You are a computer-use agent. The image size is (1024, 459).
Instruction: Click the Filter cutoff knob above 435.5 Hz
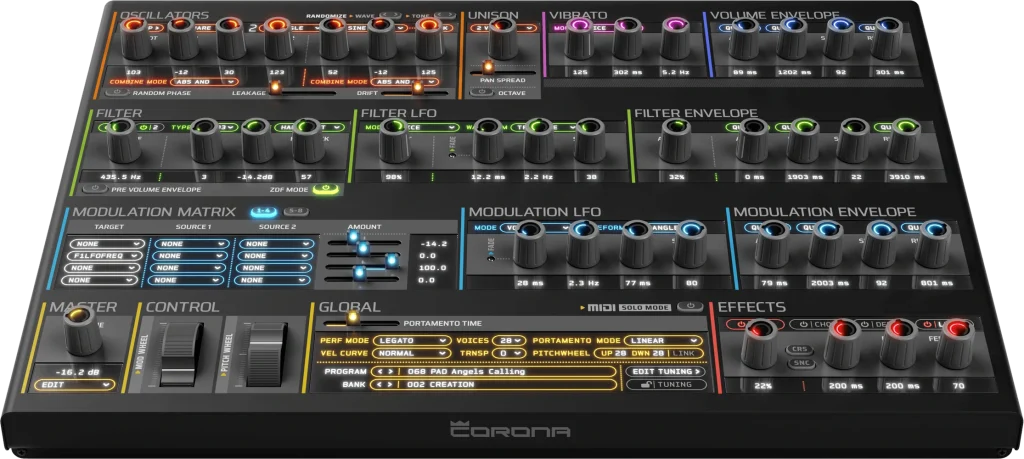pos(123,140)
